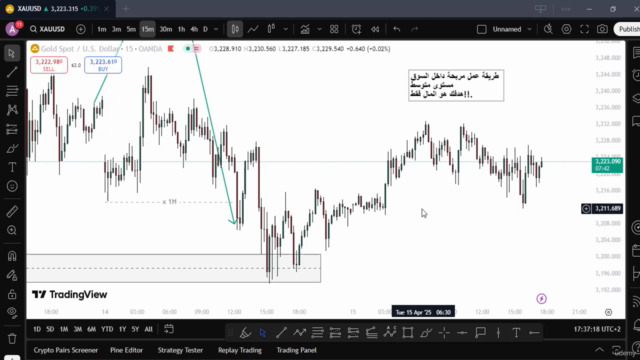Expand the chart type dropdown arrow
This screenshot has width=640, height=360.
click(286, 29)
